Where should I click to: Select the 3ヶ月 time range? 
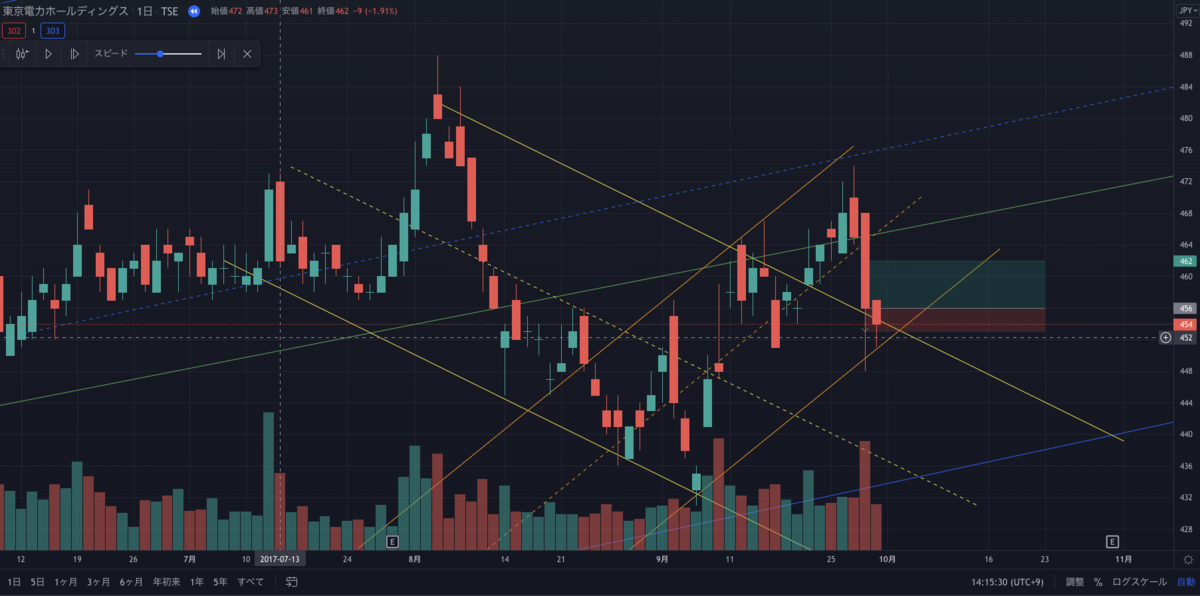(x=98, y=582)
